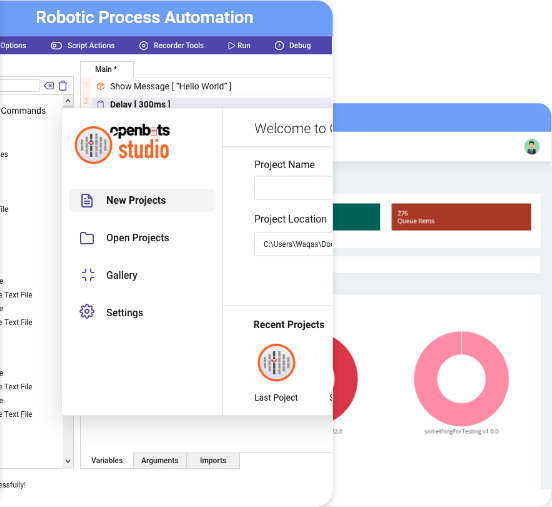Click the Run play triangle icon
Screen dimensions: 552x507
coord(231,45)
